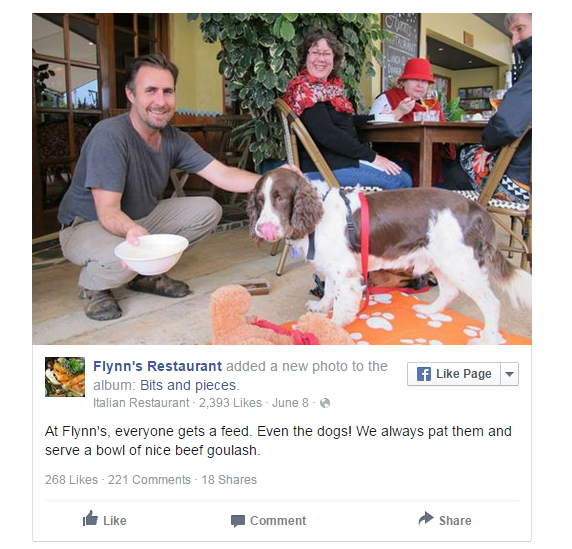Viewport: 572px width, 549px height.
Task: Open the main photo of the dog
Action: [x=282, y=179]
